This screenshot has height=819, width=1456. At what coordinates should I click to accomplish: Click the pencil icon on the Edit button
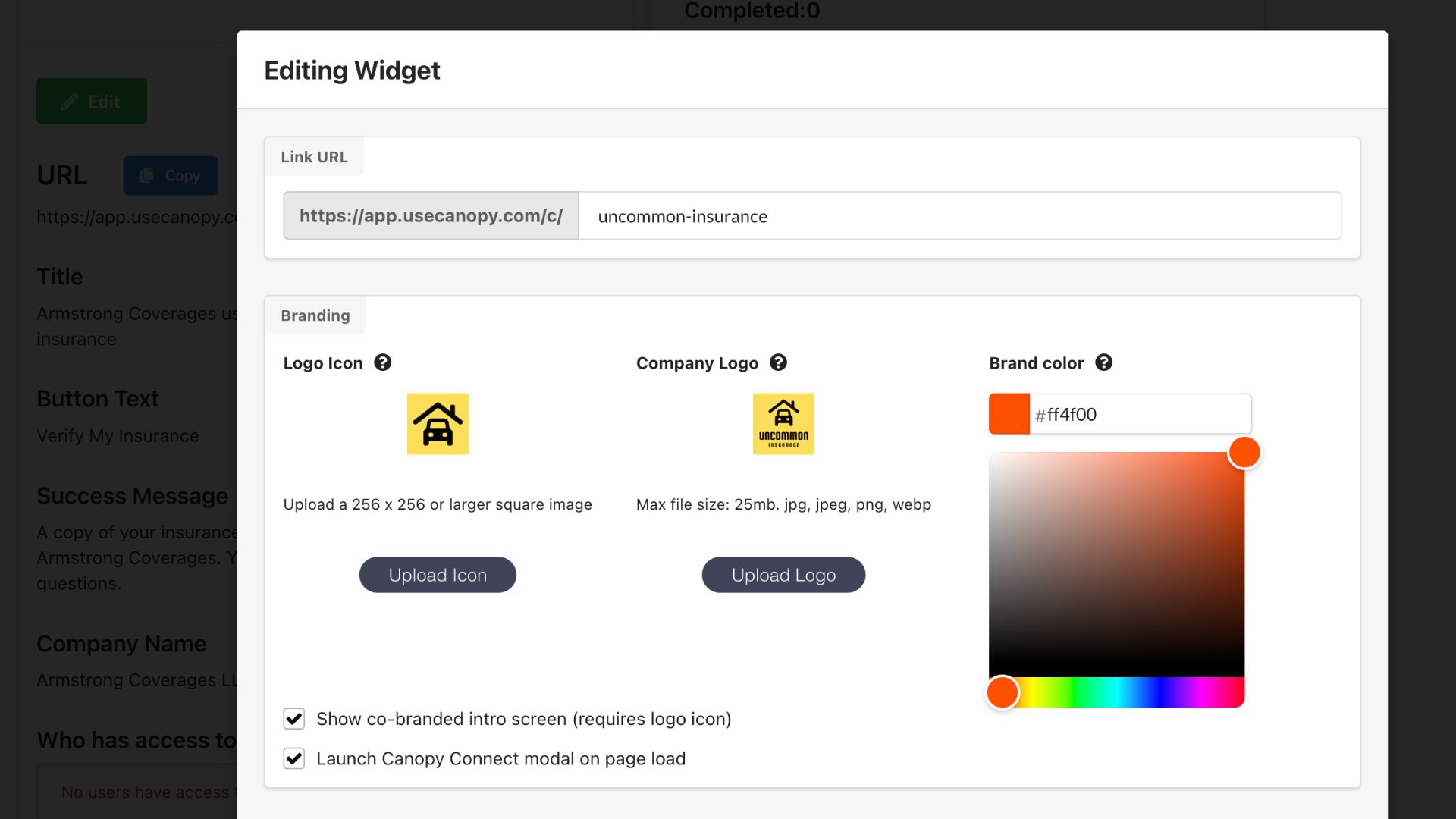(x=69, y=101)
